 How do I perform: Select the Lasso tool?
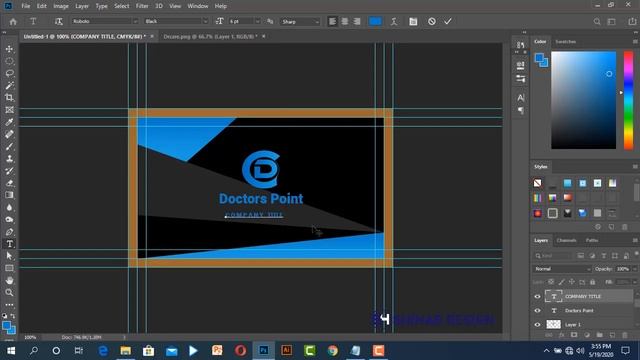[x=9, y=73]
